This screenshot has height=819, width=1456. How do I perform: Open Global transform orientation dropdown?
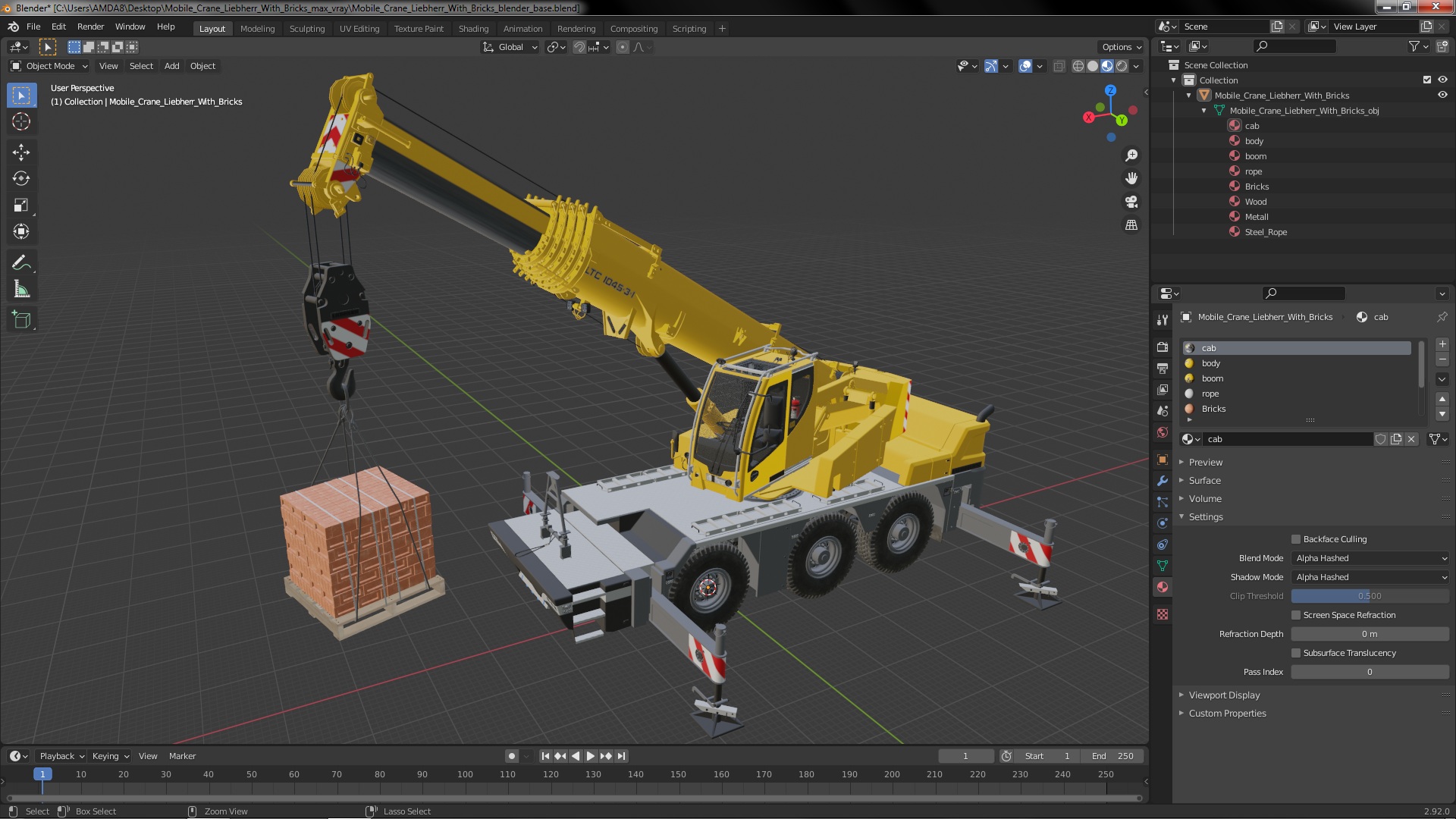coord(510,47)
